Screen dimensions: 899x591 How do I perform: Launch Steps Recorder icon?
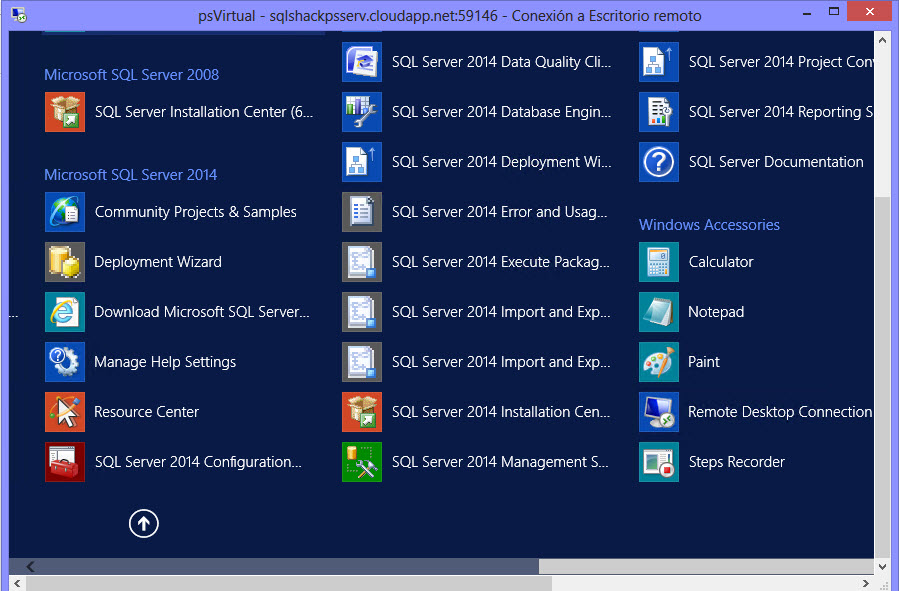point(659,461)
